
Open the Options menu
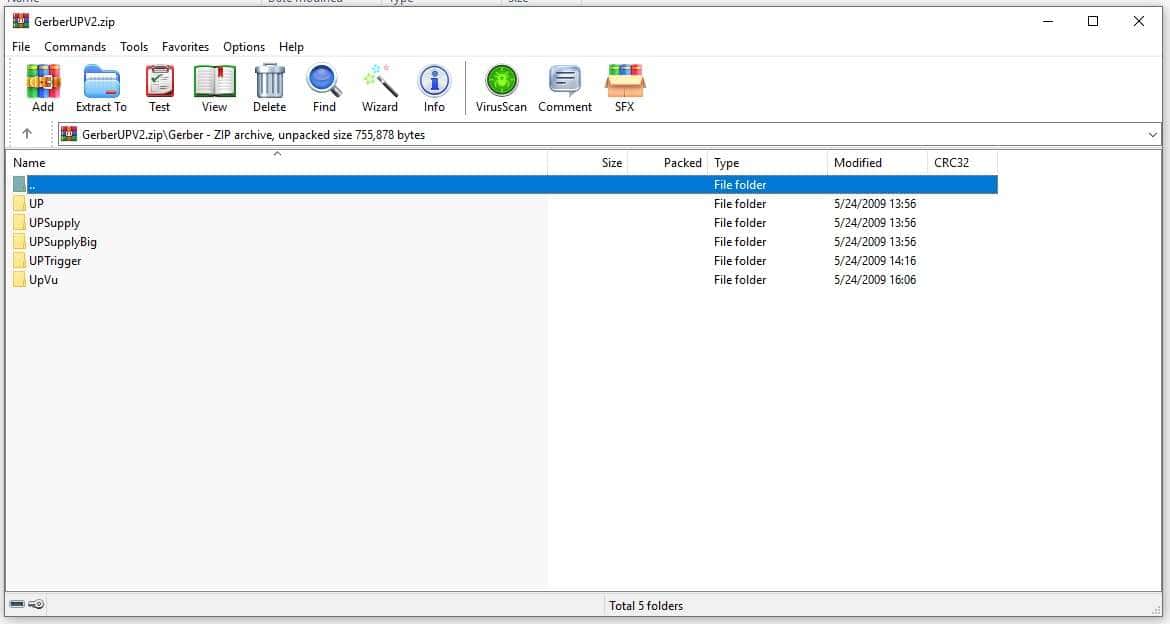point(243,46)
